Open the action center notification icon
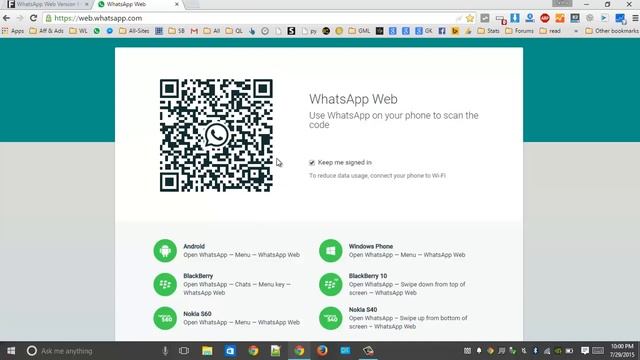Image resolution: width=640 pixels, height=360 pixels. (x=584, y=351)
